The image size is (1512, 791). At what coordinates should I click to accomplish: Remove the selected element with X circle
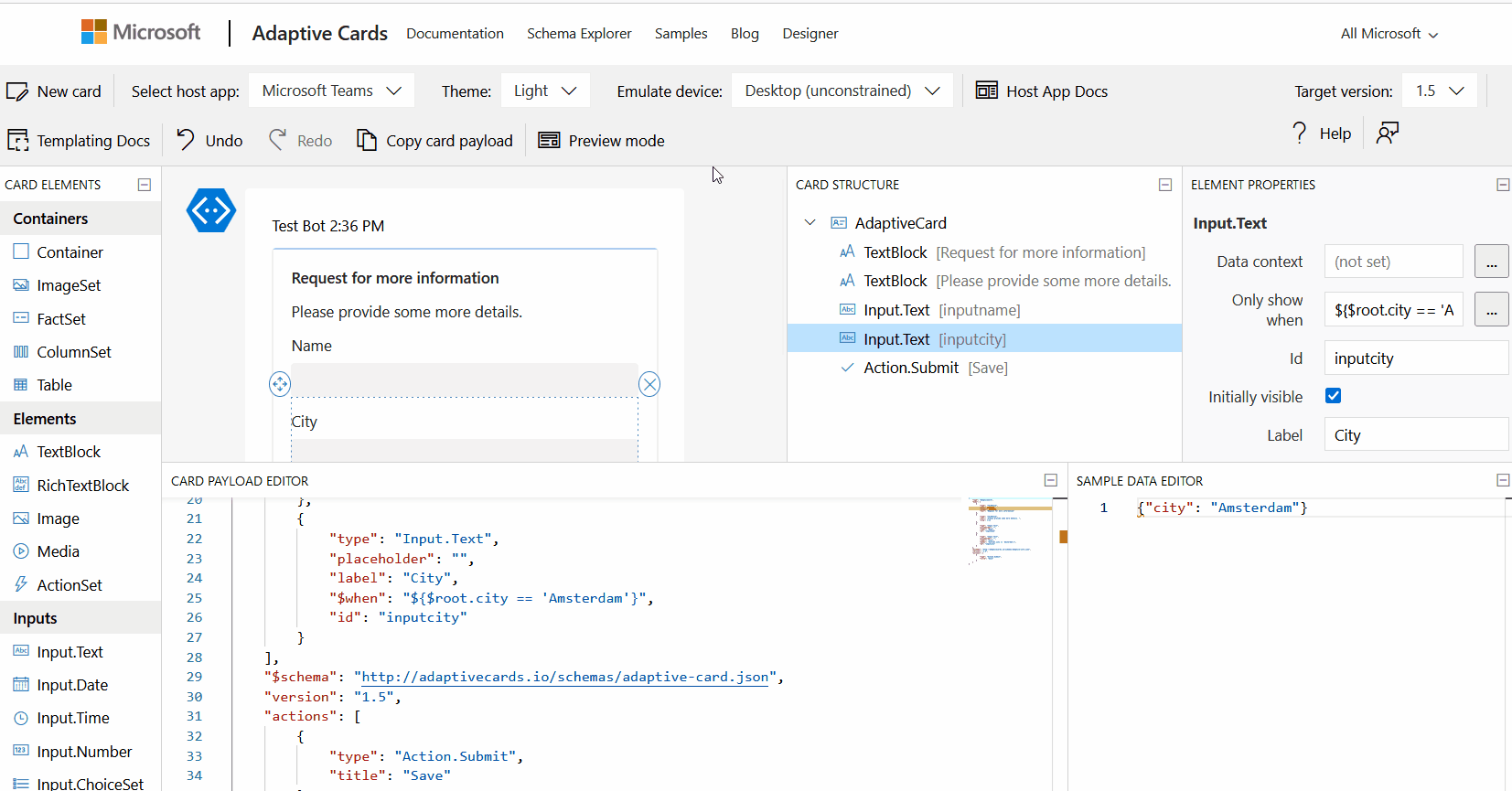(x=649, y=384)
